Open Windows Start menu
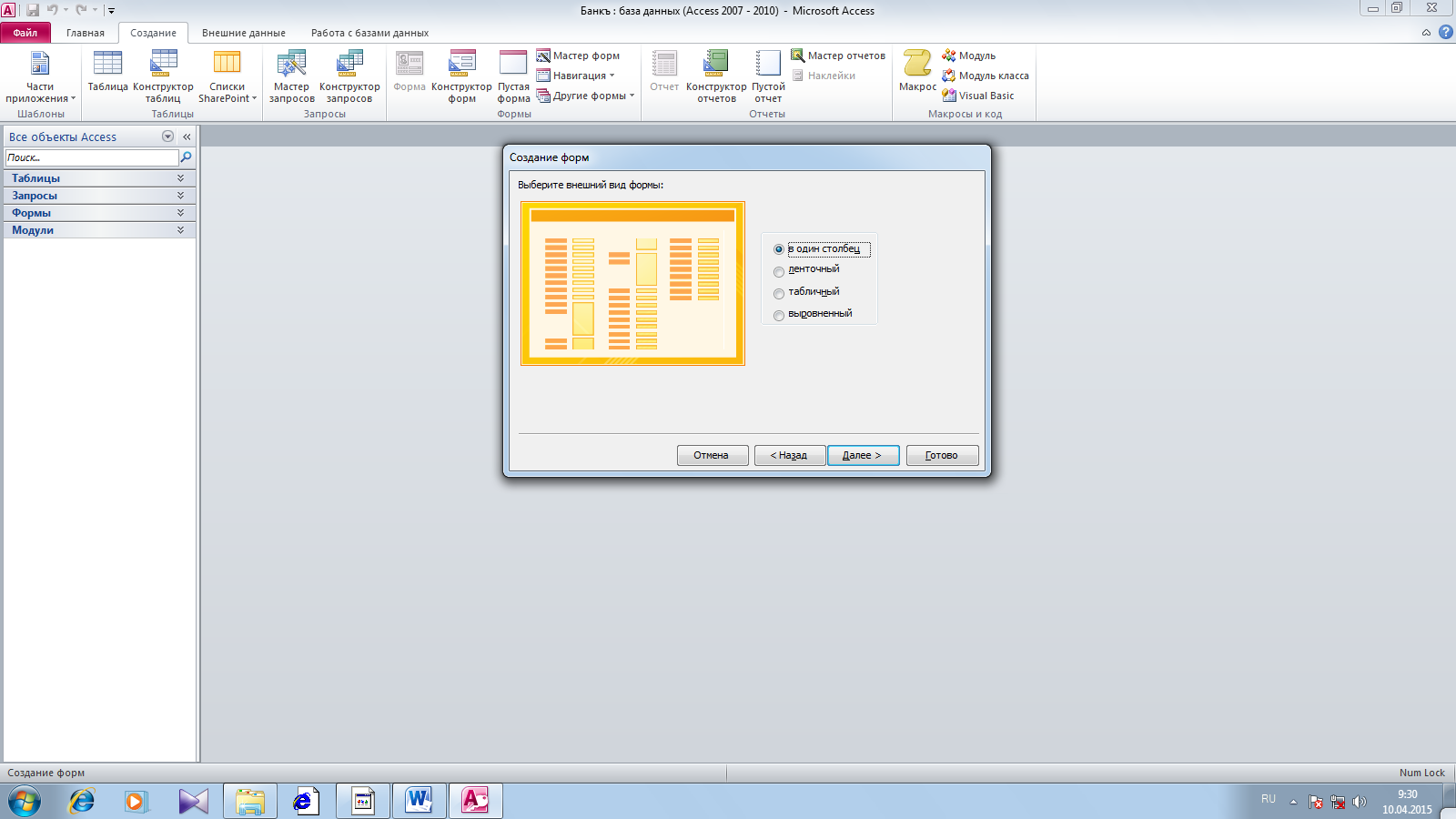The image size is (1456, 819). click(25, 801)
